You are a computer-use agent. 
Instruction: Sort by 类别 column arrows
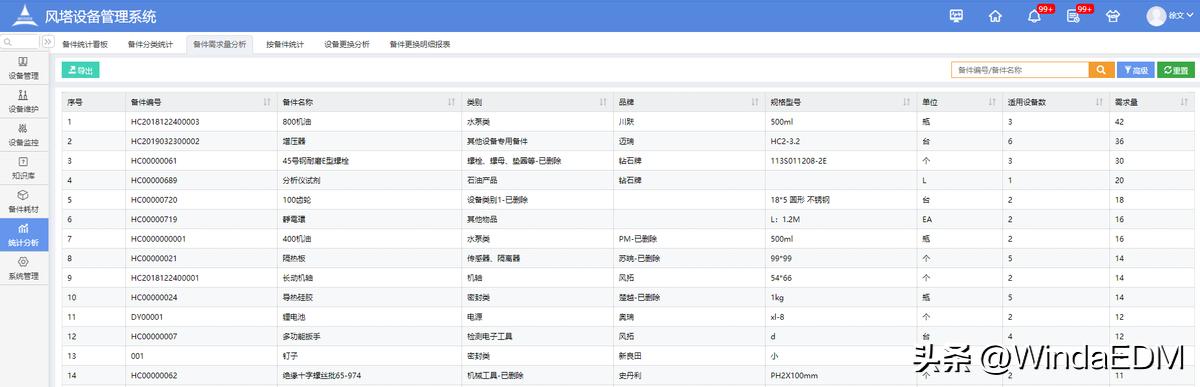(x=603, y=102)
